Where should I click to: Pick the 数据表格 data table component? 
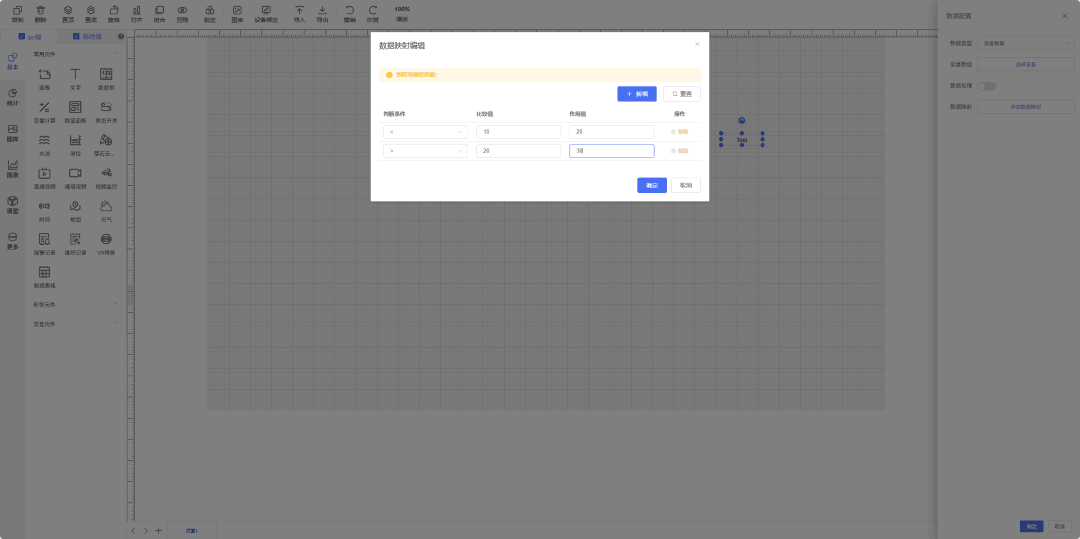click(44, 277)
